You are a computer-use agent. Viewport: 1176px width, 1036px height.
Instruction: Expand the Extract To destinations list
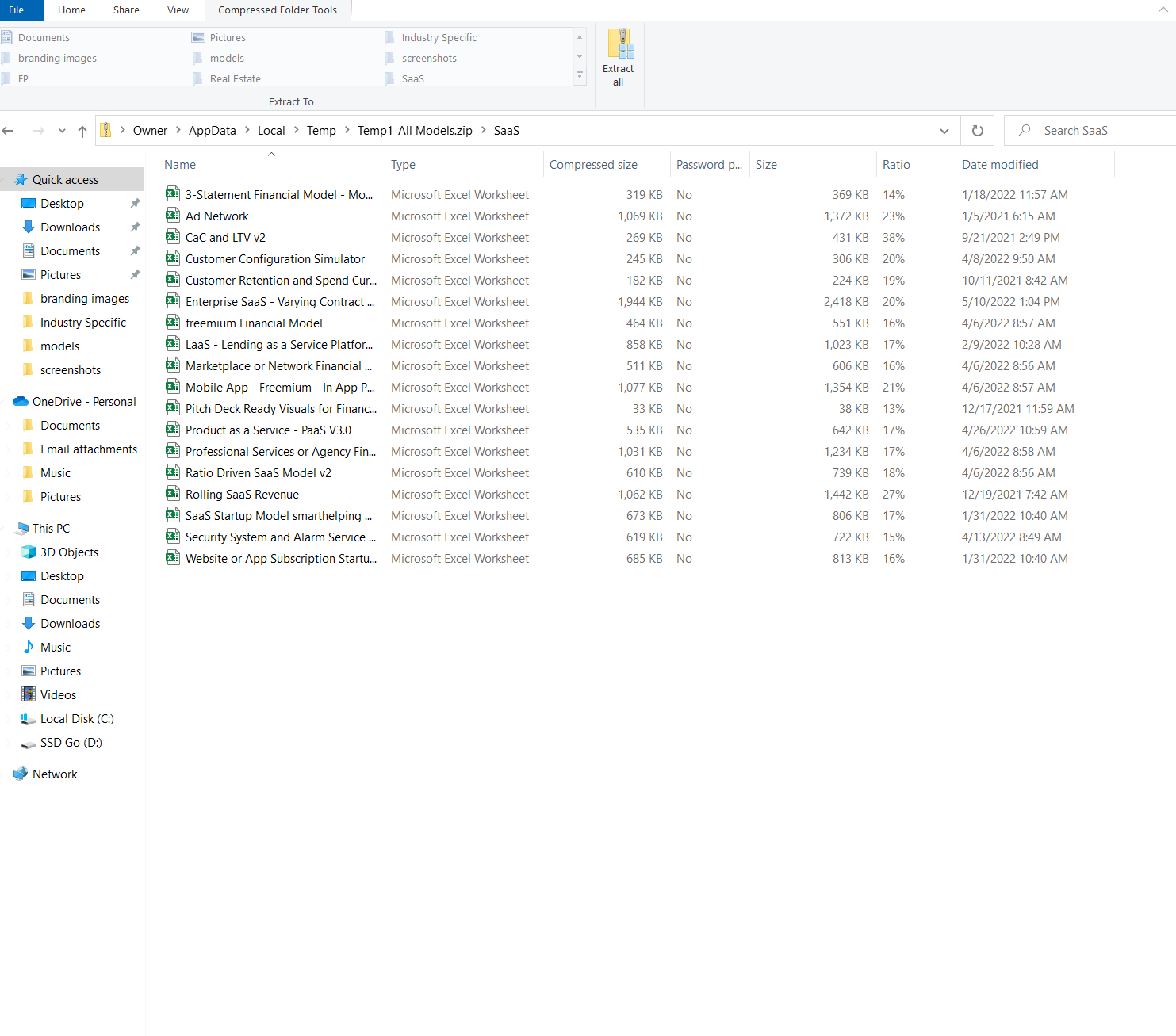coord(580,76)
